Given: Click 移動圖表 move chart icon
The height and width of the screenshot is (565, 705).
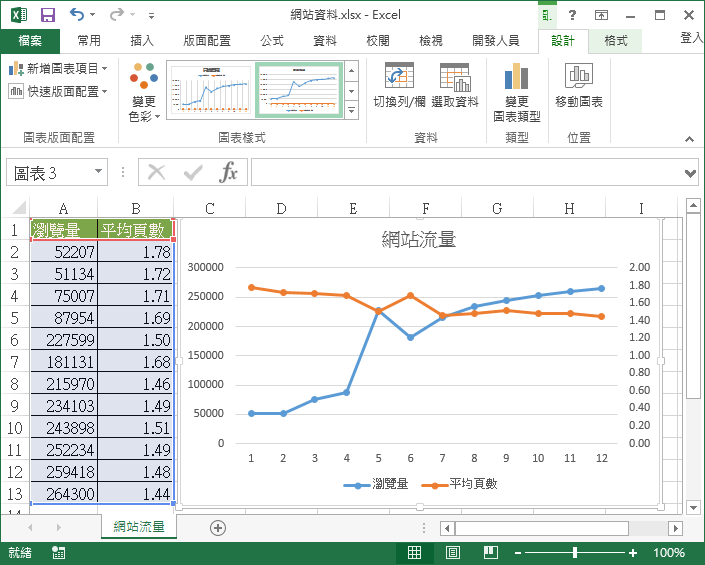Looking at the screenshot, I should 579,85.
